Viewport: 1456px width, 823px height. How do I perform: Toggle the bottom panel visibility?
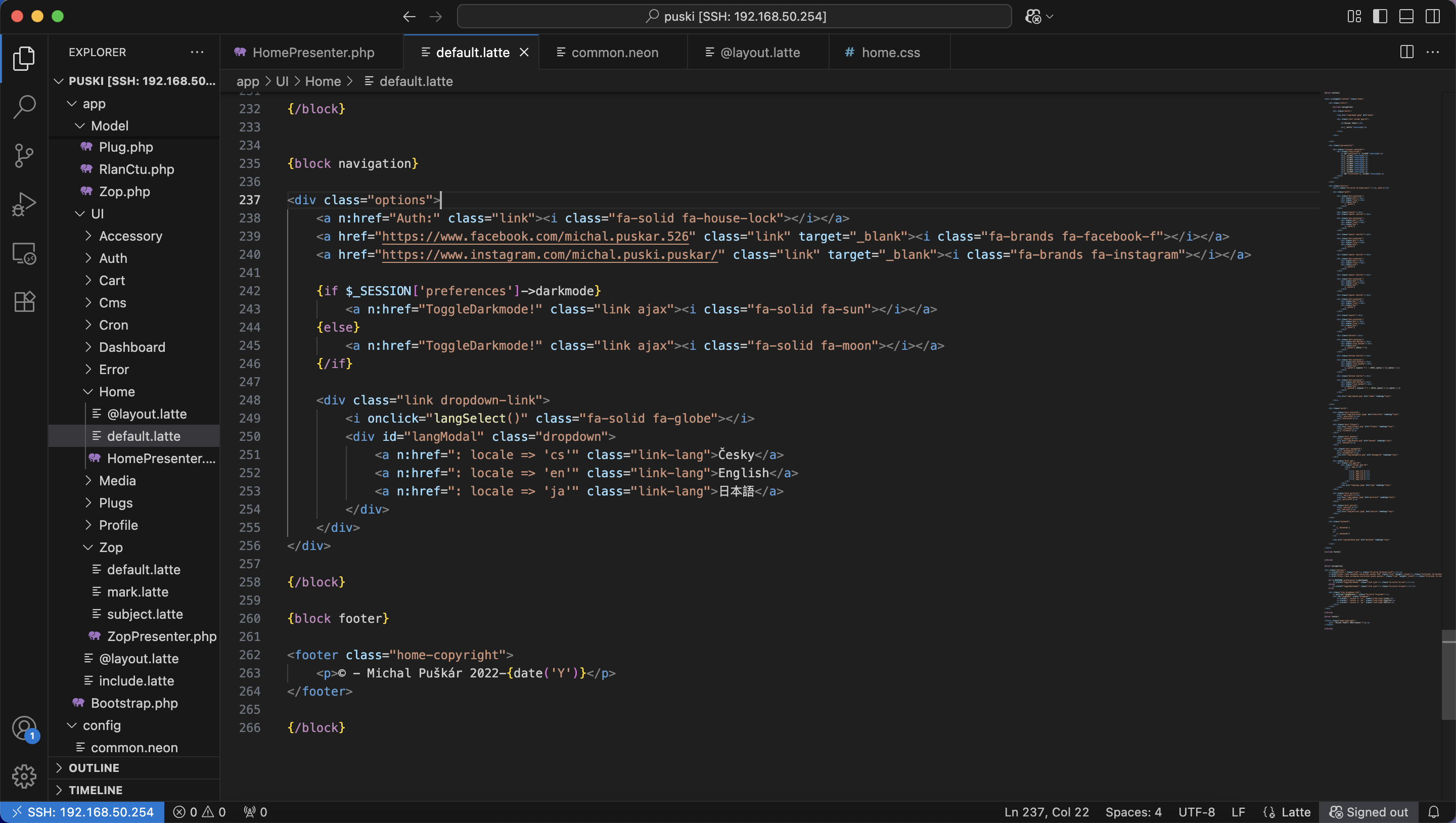tap(1406, 16)
